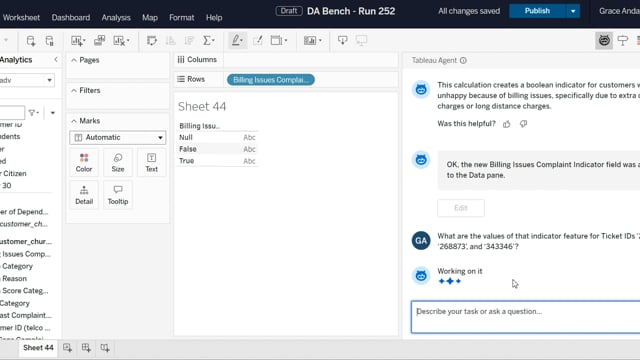Click the Pause Auto Updates icon

coord(49,40)
